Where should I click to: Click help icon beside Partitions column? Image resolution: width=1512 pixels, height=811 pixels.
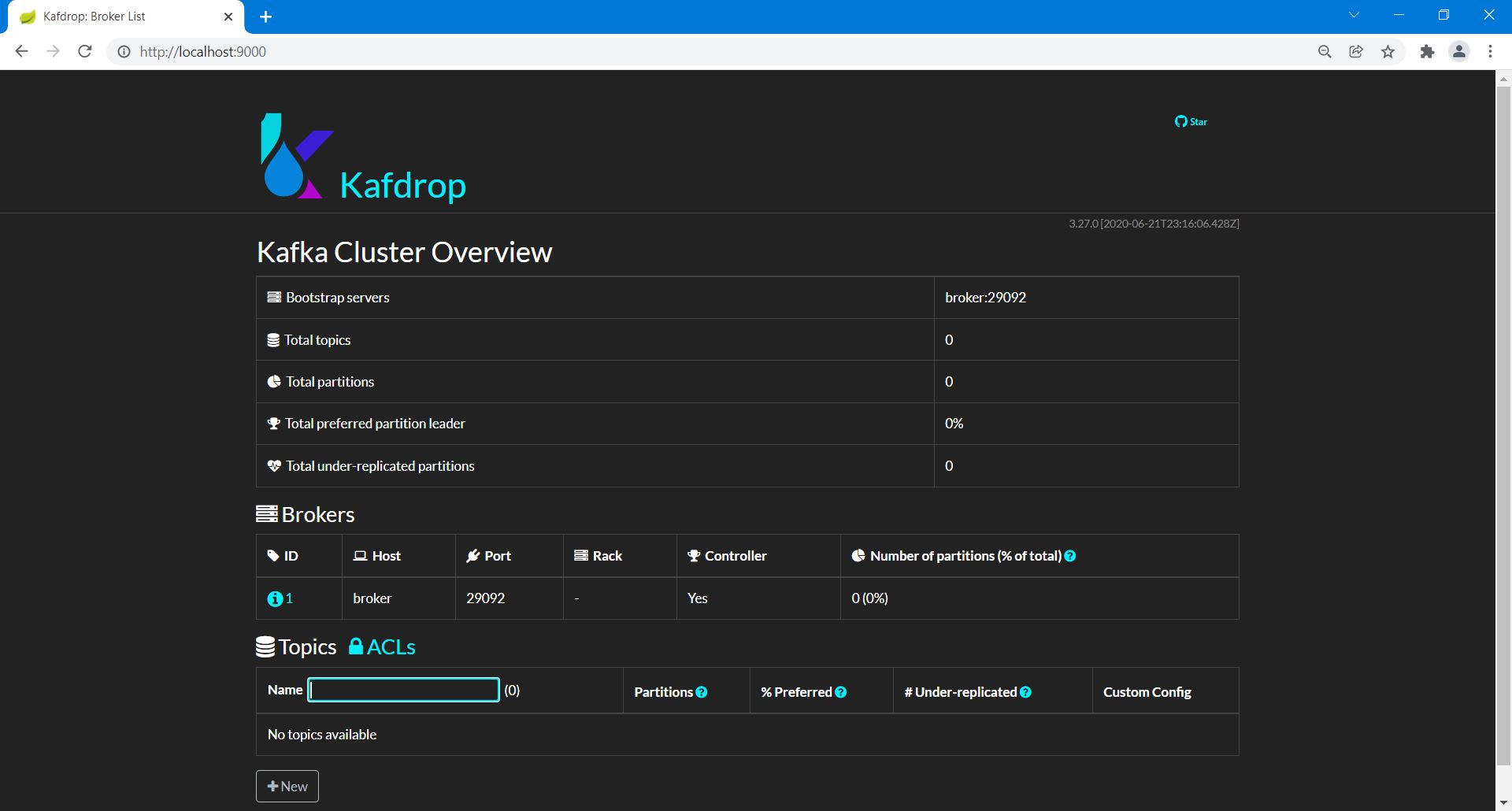[702, 692]
